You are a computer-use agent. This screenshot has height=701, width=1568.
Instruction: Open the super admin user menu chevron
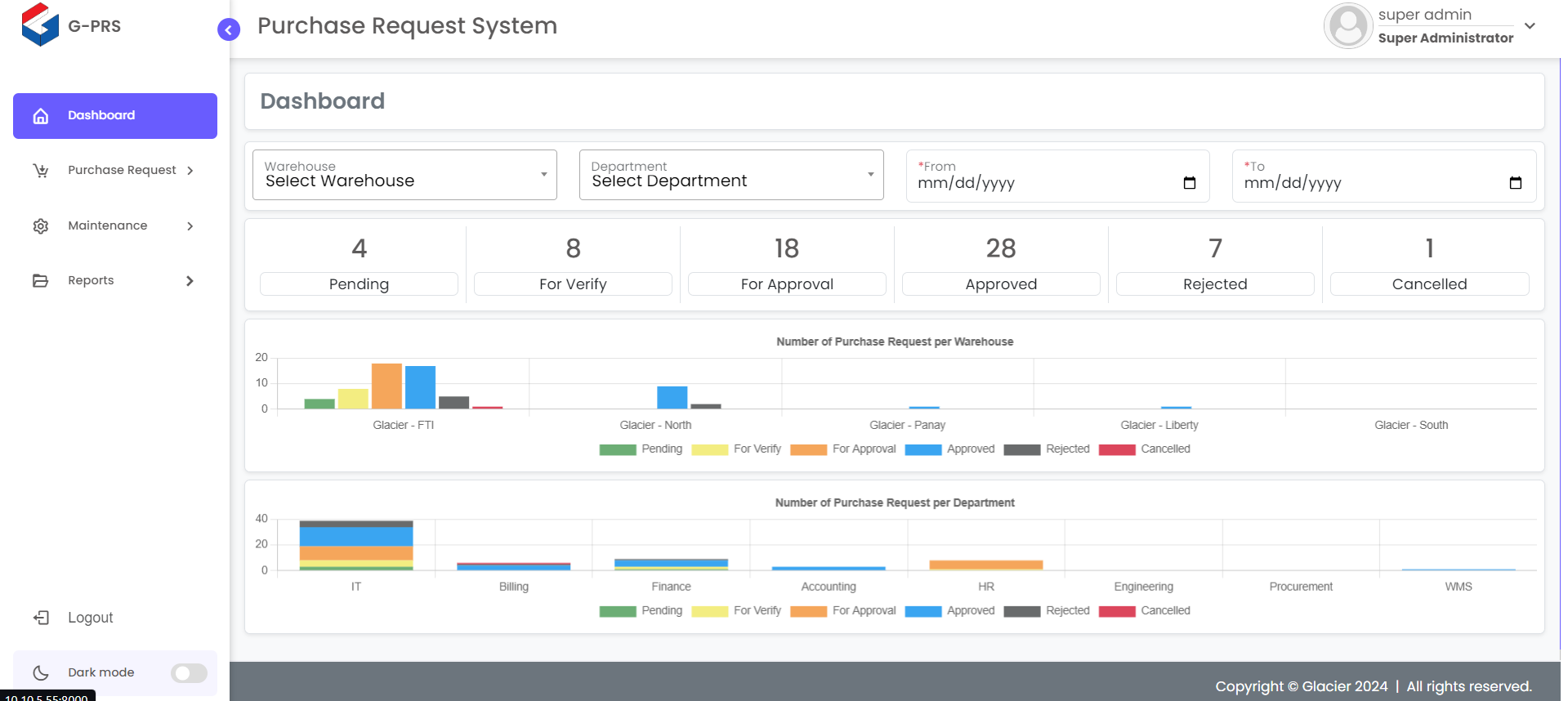1530,26
